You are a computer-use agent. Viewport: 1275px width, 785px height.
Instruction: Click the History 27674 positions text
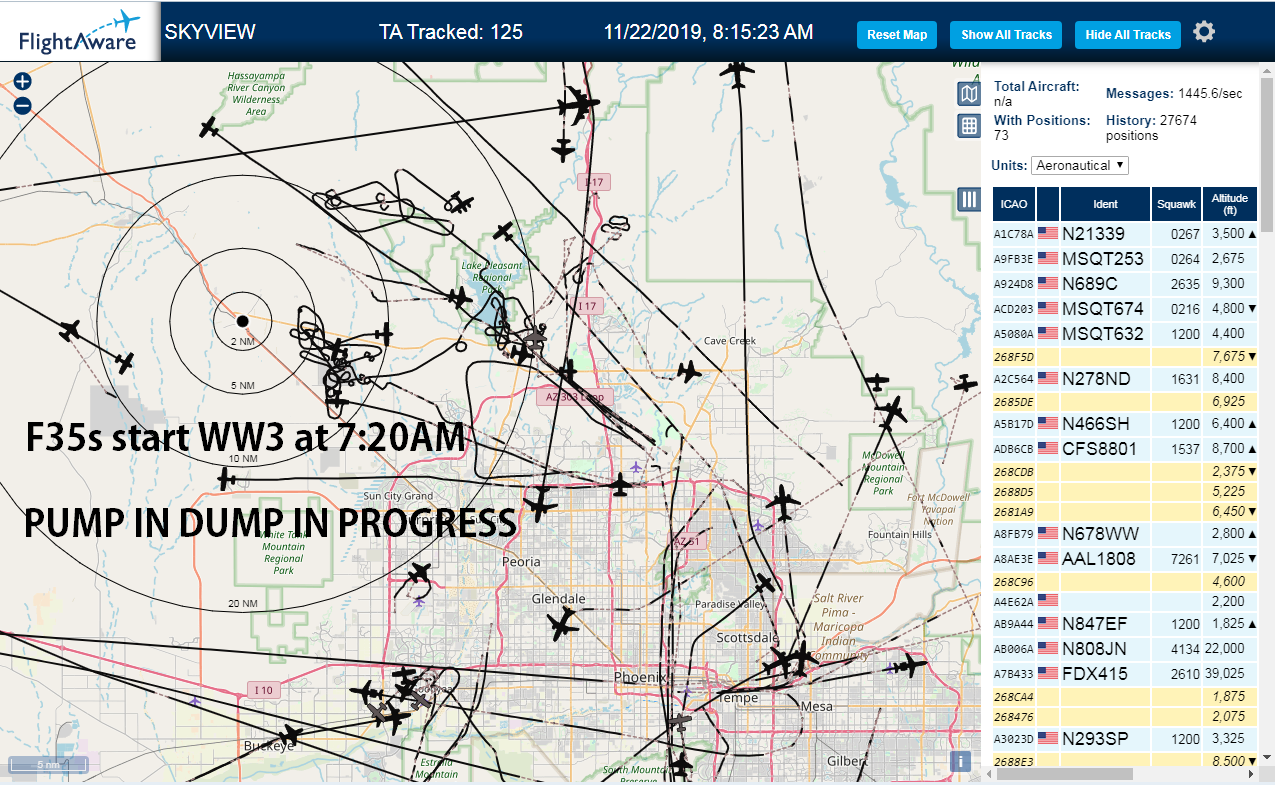pos(1151,127)
